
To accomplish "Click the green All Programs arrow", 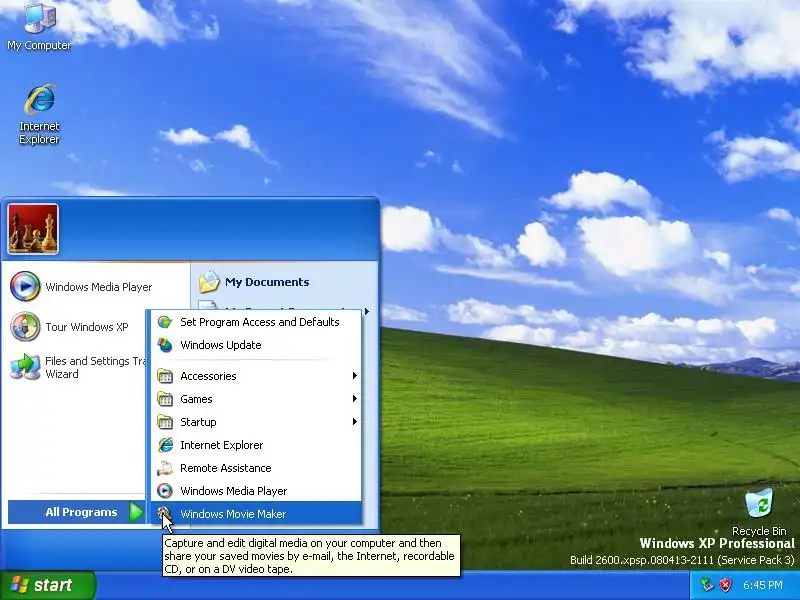I will click(x=136, y=512).
